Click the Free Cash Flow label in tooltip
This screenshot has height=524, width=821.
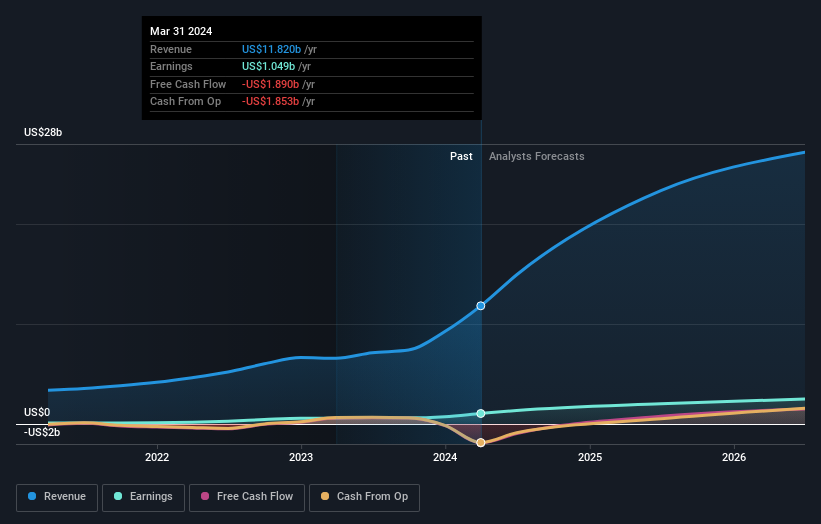coord(188,84)
